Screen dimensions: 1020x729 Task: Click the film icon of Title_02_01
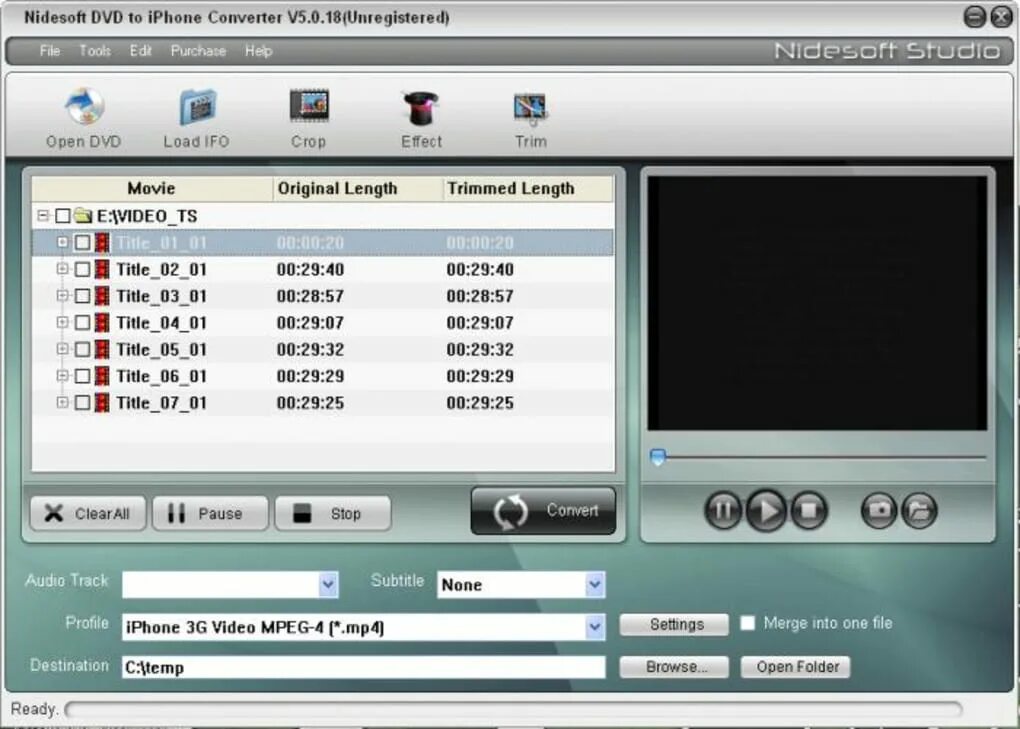[102, 269]
